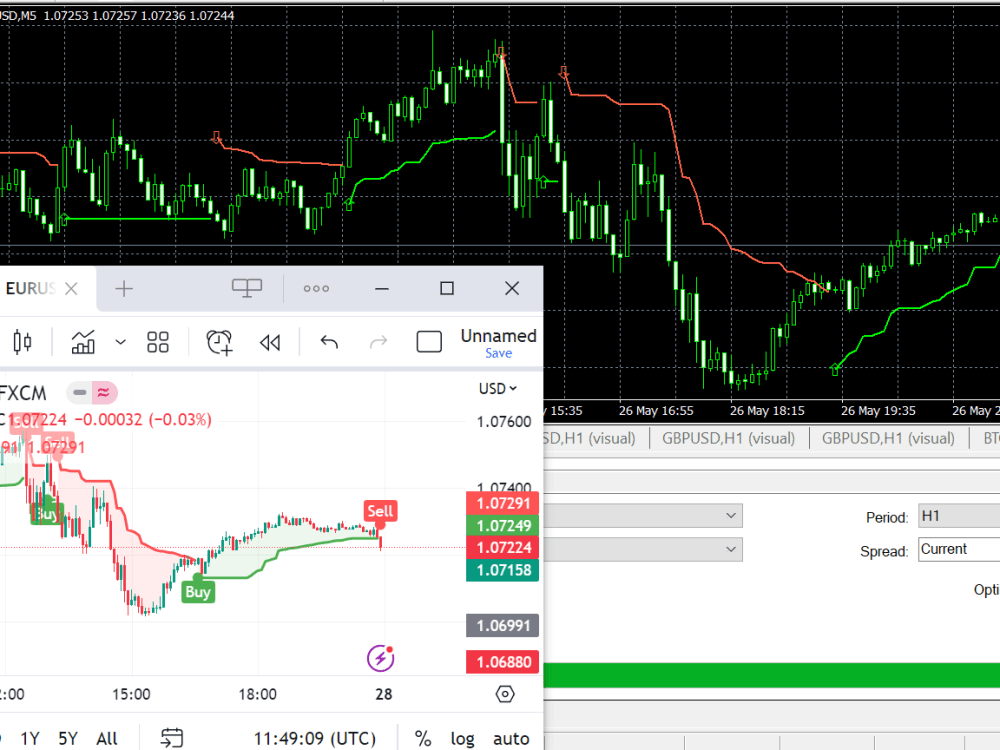Select the candlestick chart style icon

coord(21,342)
